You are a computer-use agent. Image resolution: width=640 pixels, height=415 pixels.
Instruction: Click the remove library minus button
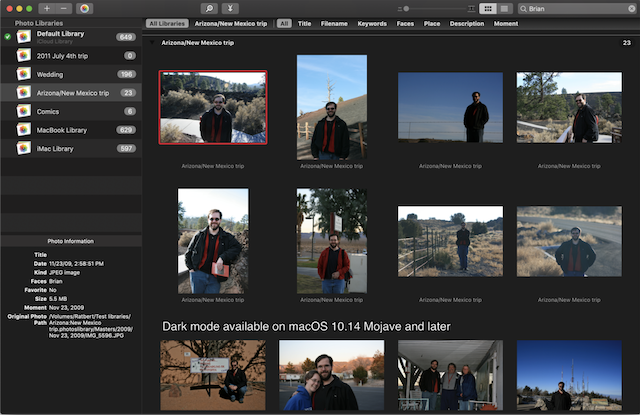click(x=63, y=8)
